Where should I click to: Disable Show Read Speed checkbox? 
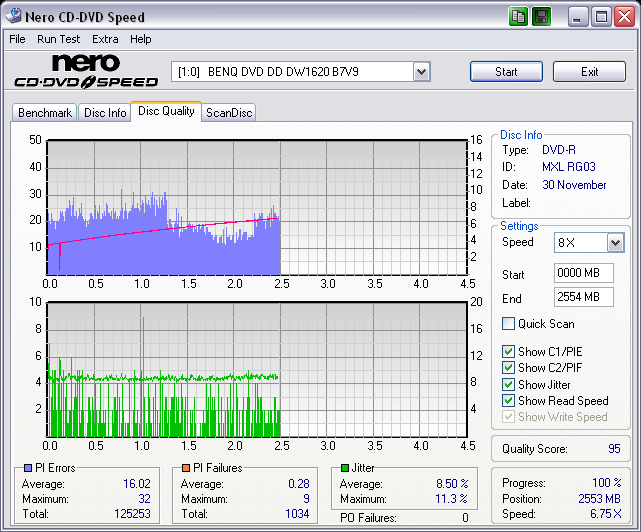click(x=509, y=401)
